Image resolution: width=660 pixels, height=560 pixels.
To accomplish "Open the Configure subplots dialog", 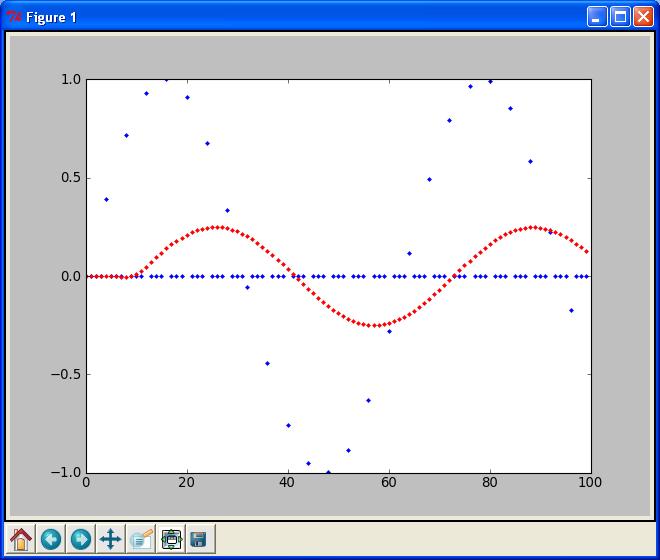I will point(170,539).
